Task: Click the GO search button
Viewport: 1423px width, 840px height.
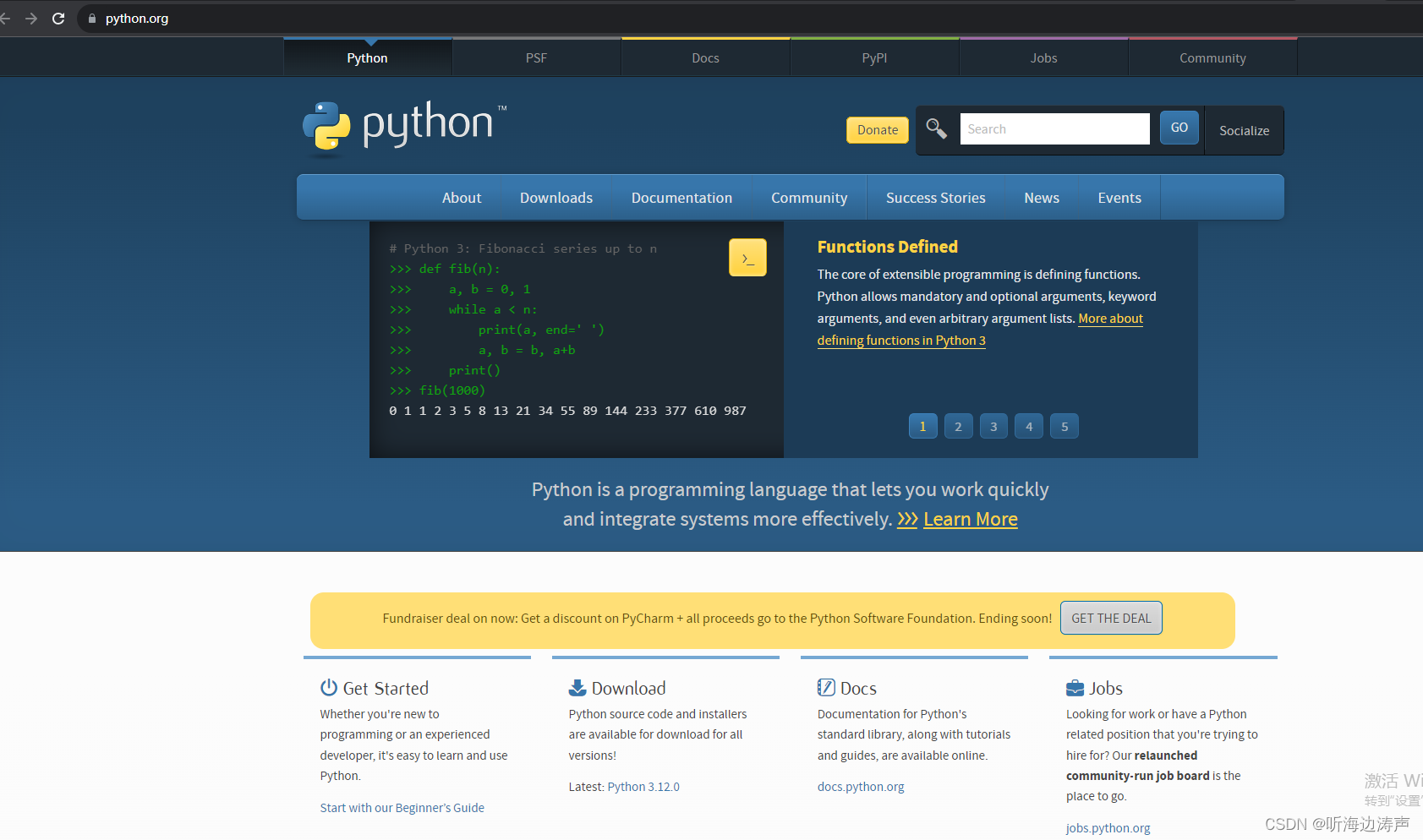Action: click(x=1179, y=128)
